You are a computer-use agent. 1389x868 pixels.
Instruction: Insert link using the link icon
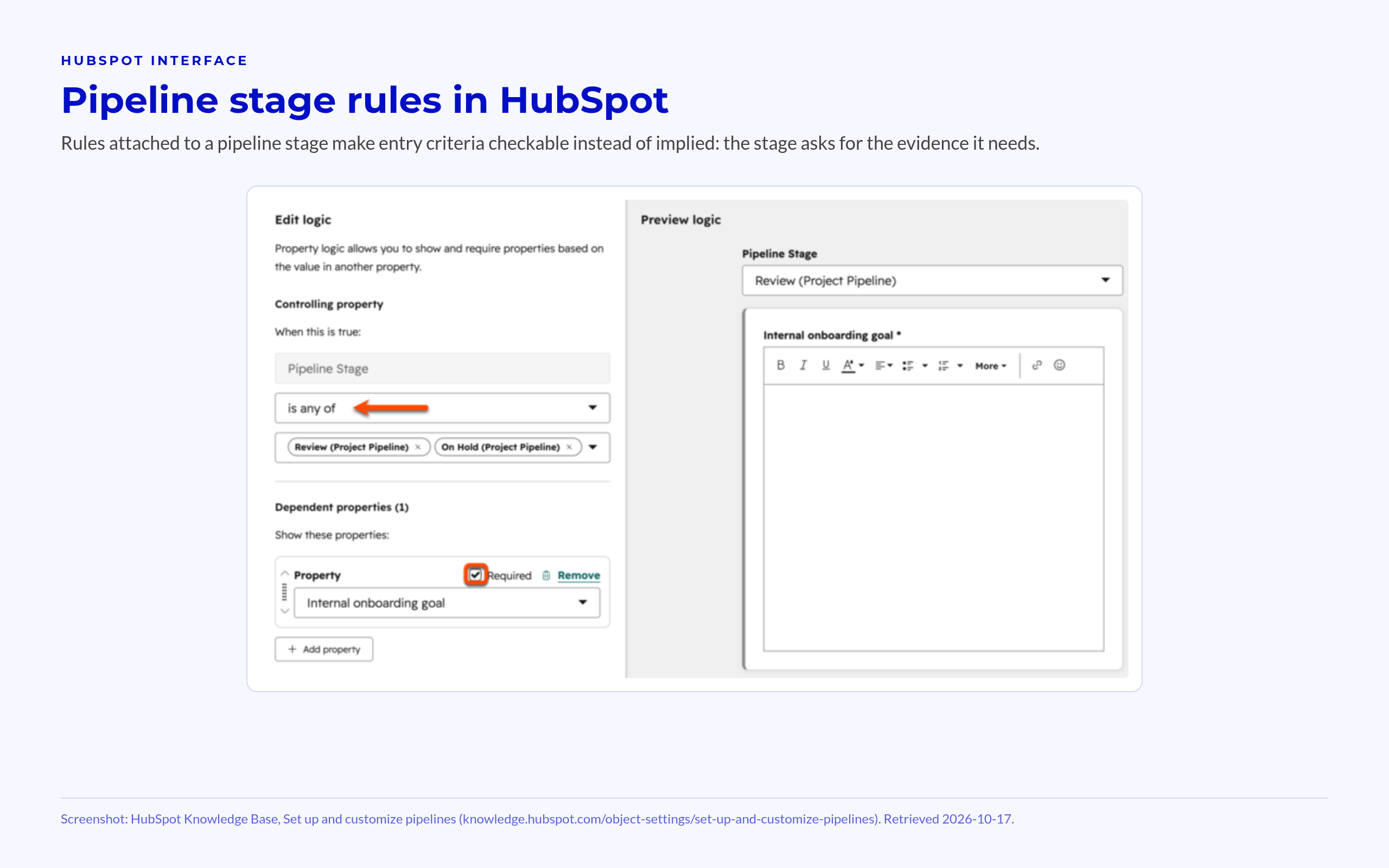pos(1036,365)
